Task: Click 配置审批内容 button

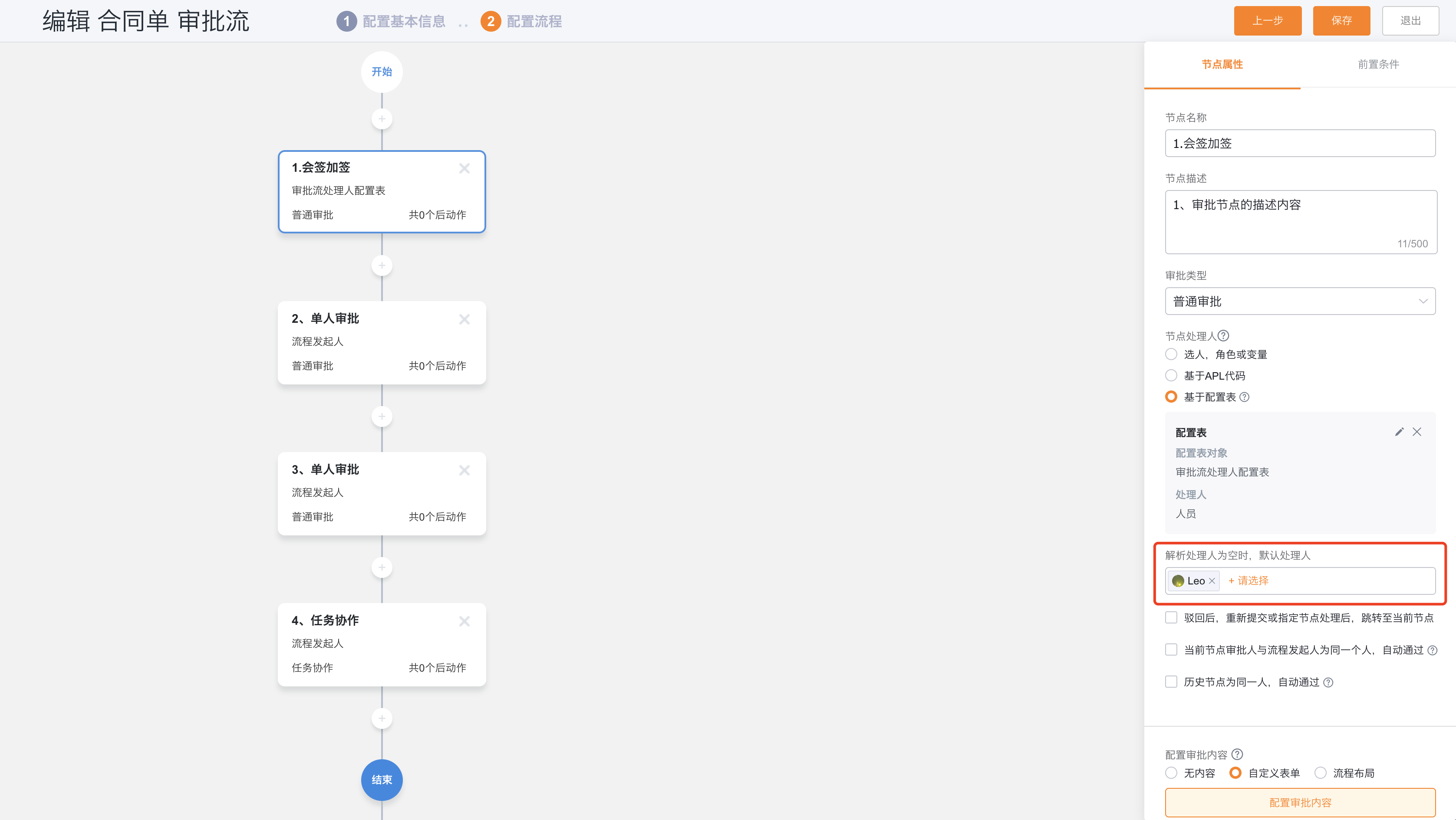Action: click(x=1300, y=802)
